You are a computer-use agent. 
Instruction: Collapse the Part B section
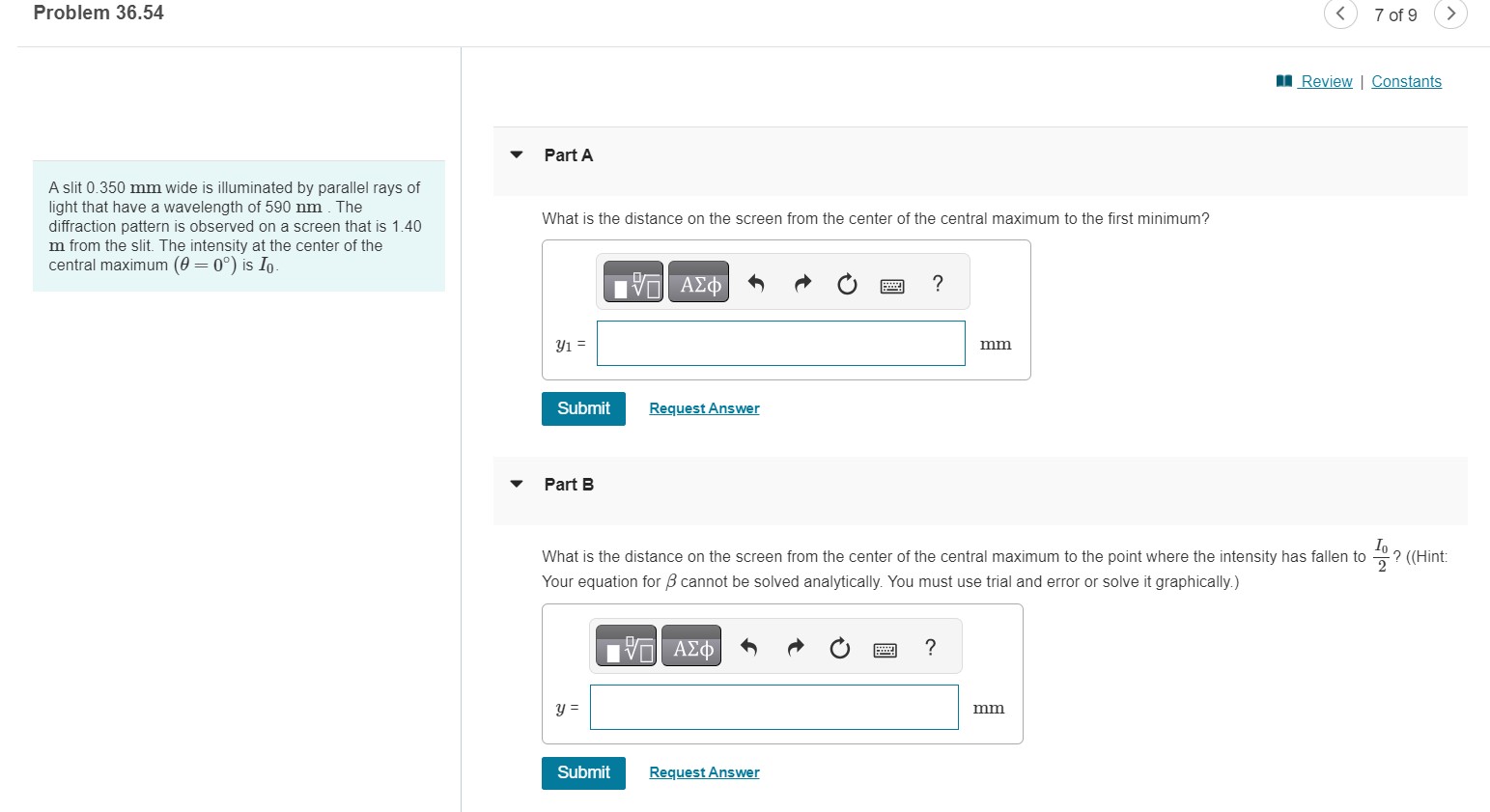tap(517, 484)
